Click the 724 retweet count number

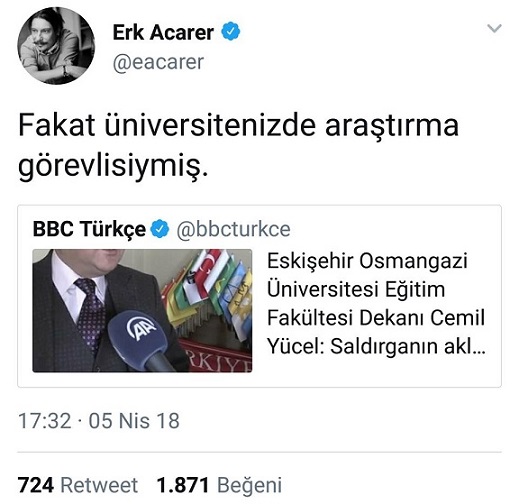tap(36, 485)
